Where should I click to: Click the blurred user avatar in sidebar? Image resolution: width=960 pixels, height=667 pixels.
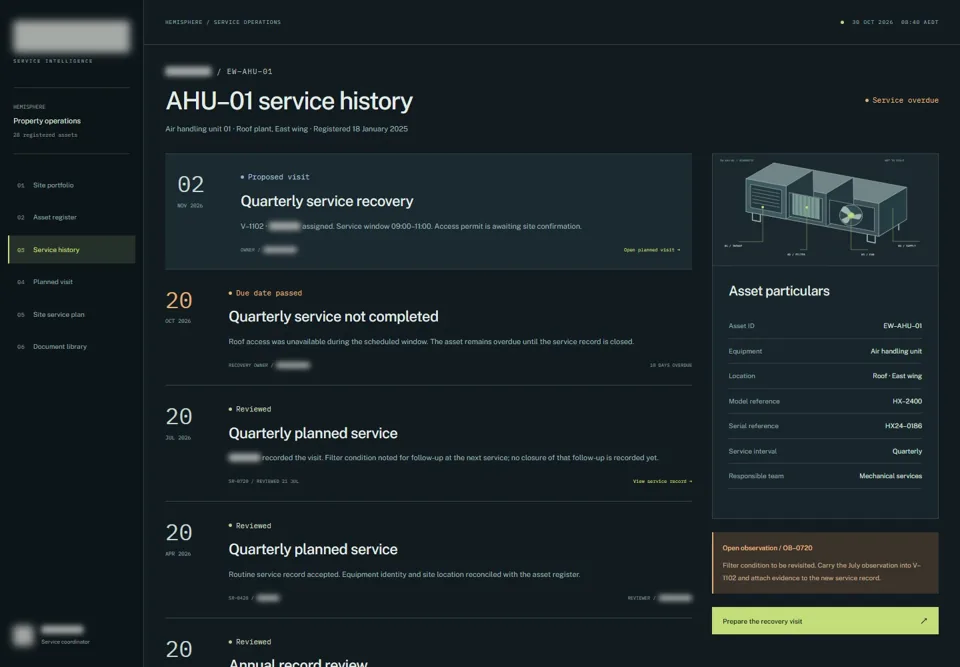[23, 635]
